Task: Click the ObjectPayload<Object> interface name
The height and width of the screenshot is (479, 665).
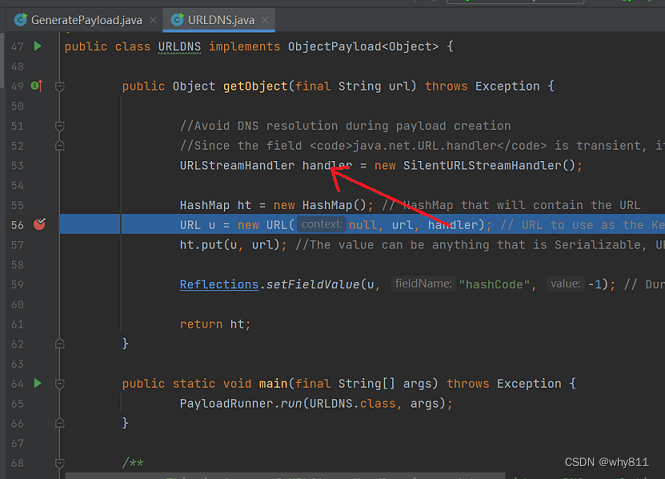Action: click(x=363, y=47)
